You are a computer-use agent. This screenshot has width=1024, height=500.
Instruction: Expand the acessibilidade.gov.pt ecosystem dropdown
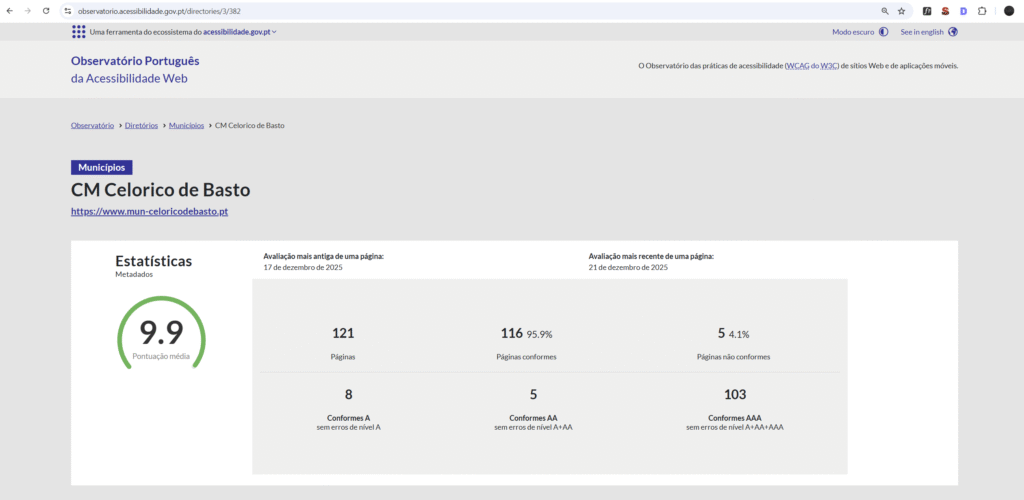tap(240, 32)
